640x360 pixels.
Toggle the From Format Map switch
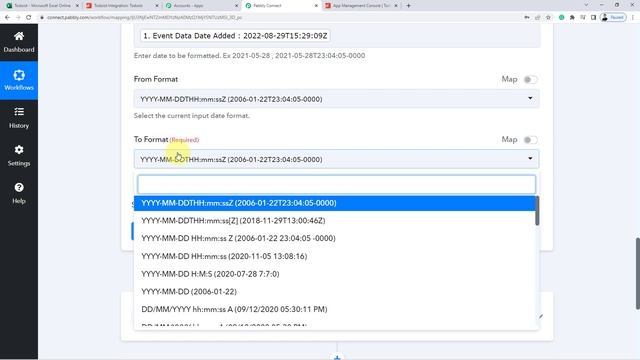click(x=531, y=80)
